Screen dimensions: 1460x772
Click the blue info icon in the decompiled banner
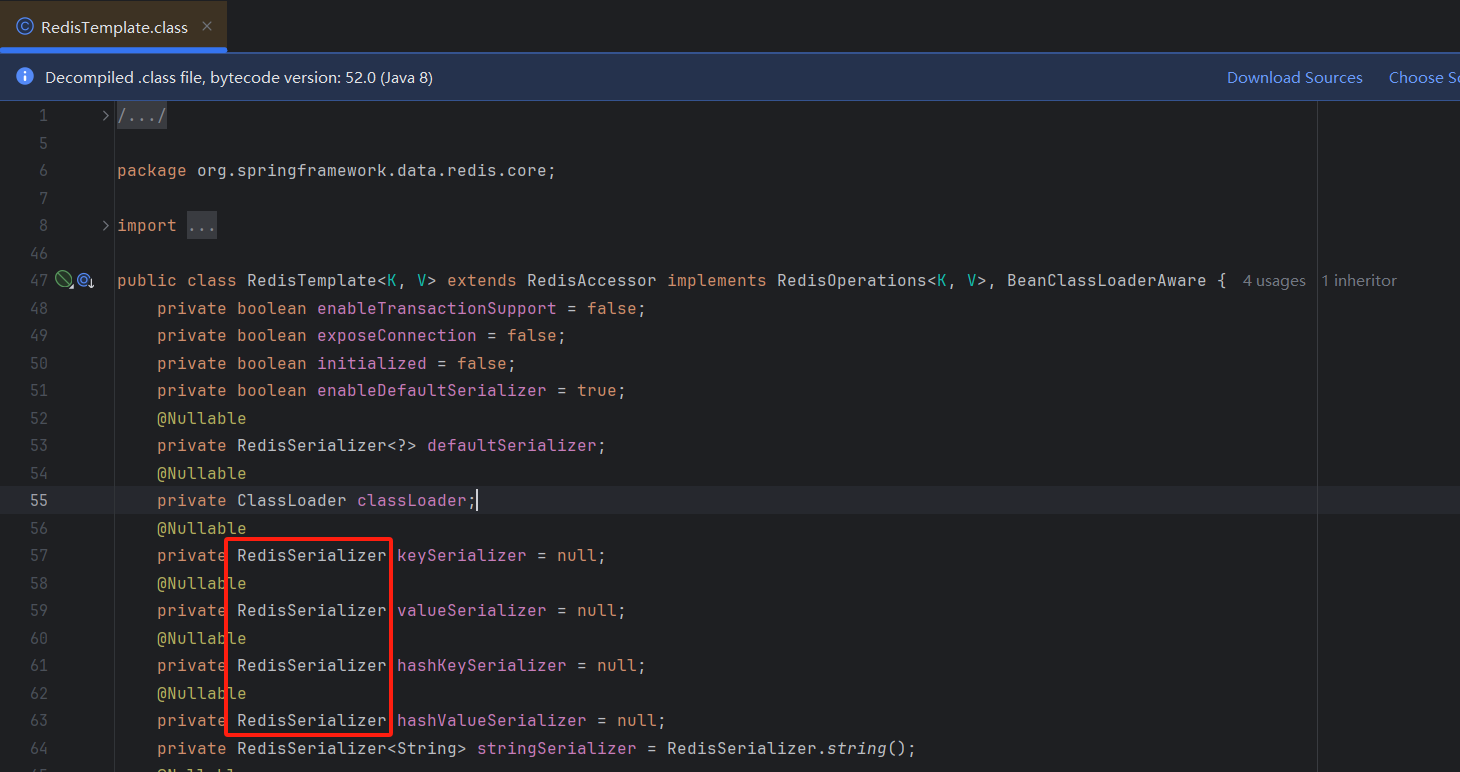pyautogui.click(x=24, y=76)
